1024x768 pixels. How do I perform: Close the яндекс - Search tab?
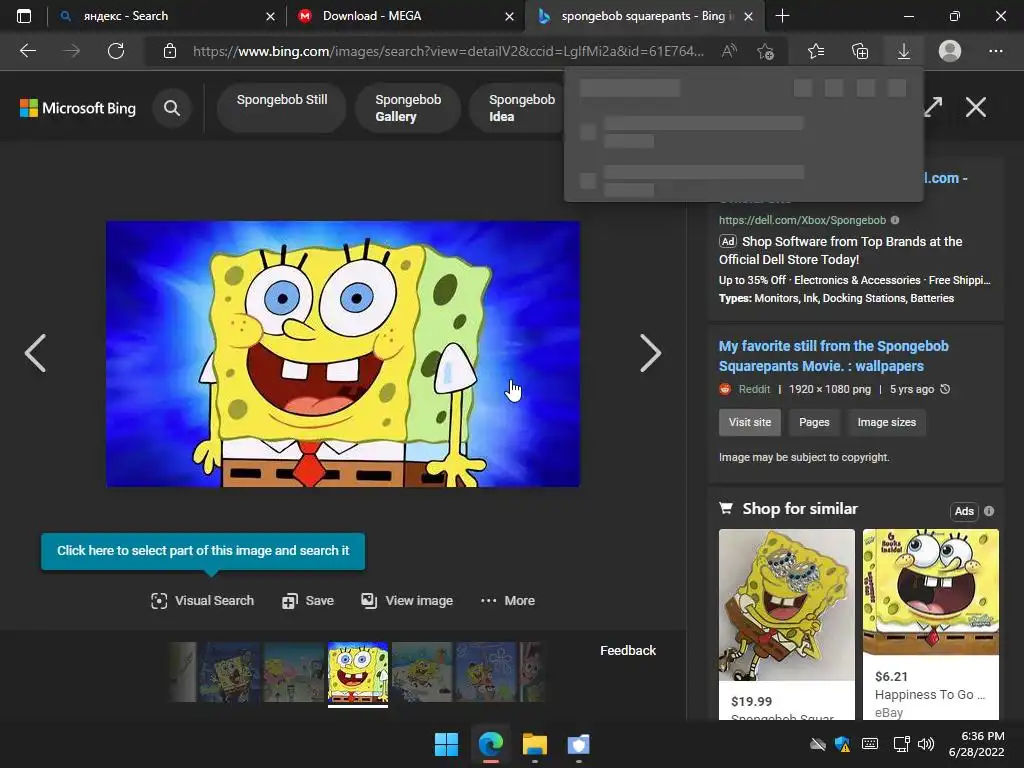pyautogui.click(x=270, y=16)
